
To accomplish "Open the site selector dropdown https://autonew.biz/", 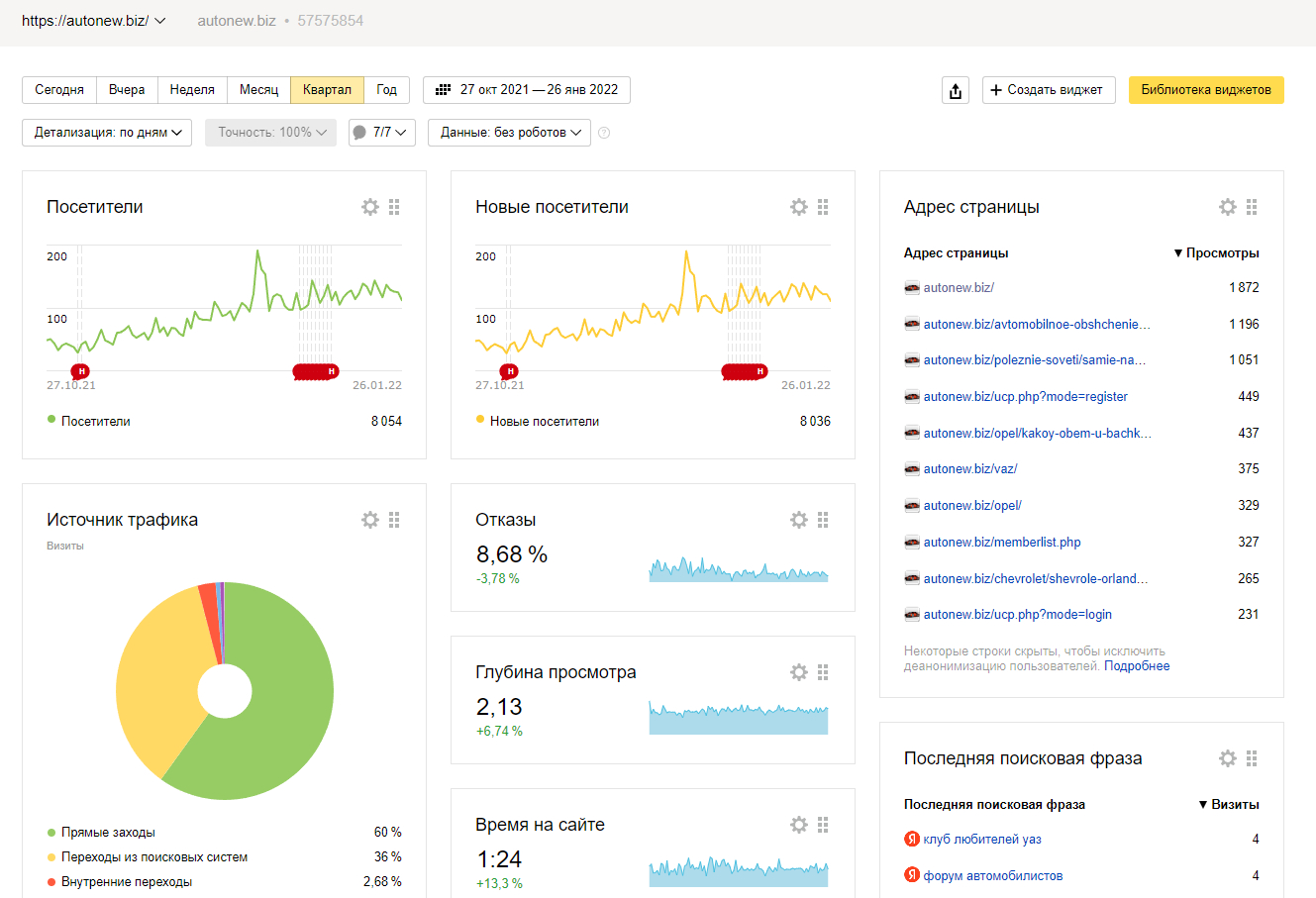I will pos(93,21).
